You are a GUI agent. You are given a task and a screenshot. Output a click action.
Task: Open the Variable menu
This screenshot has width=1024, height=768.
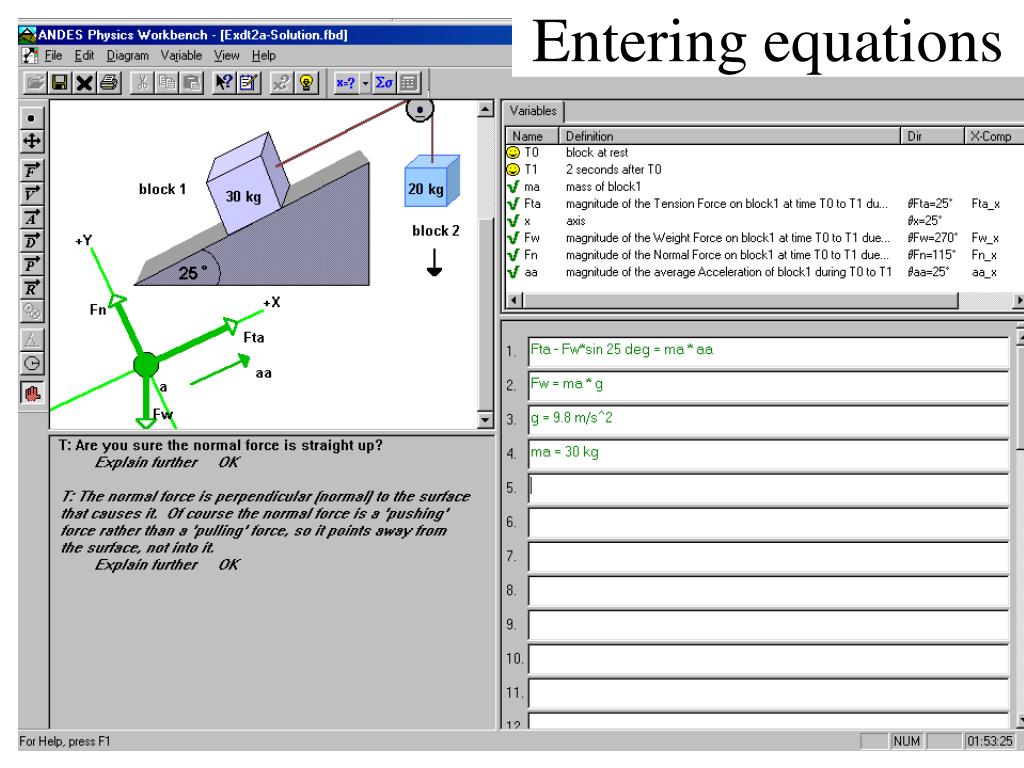(182, 56)
